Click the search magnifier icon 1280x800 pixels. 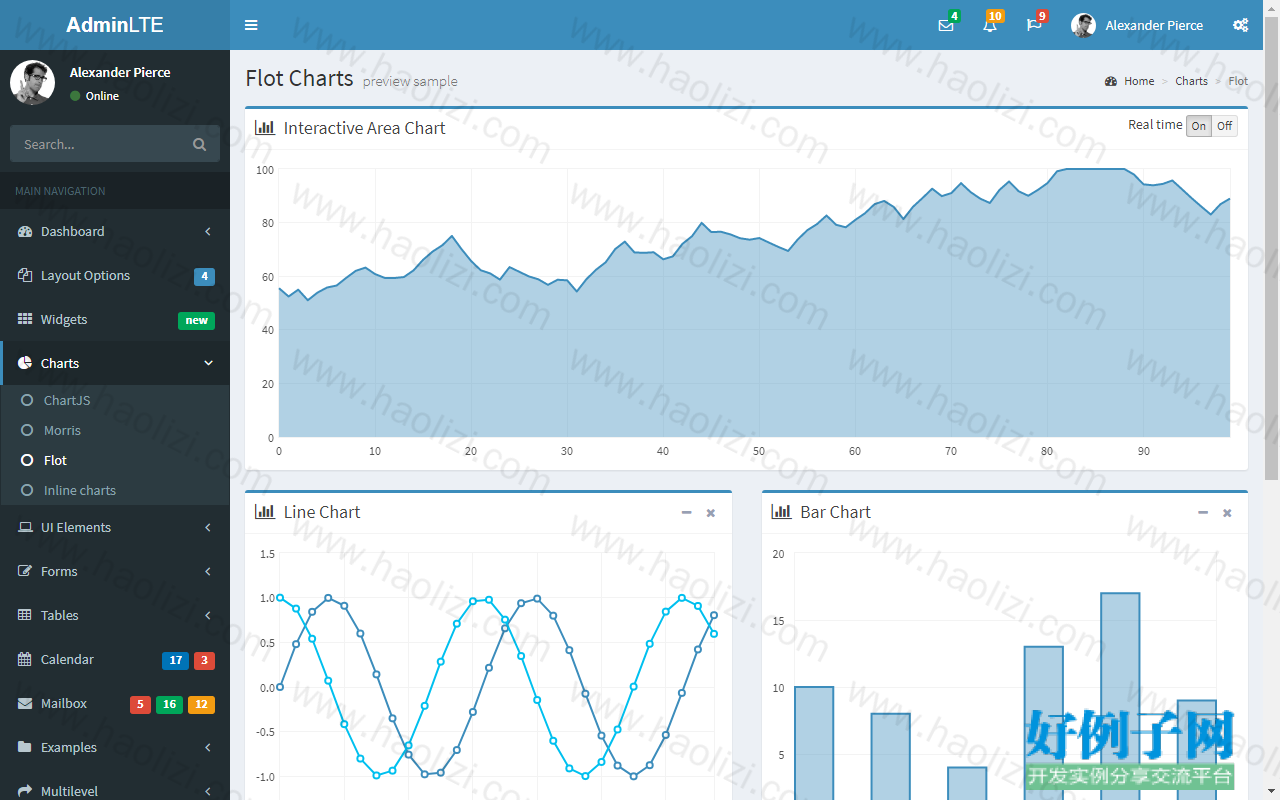(200, 144)
